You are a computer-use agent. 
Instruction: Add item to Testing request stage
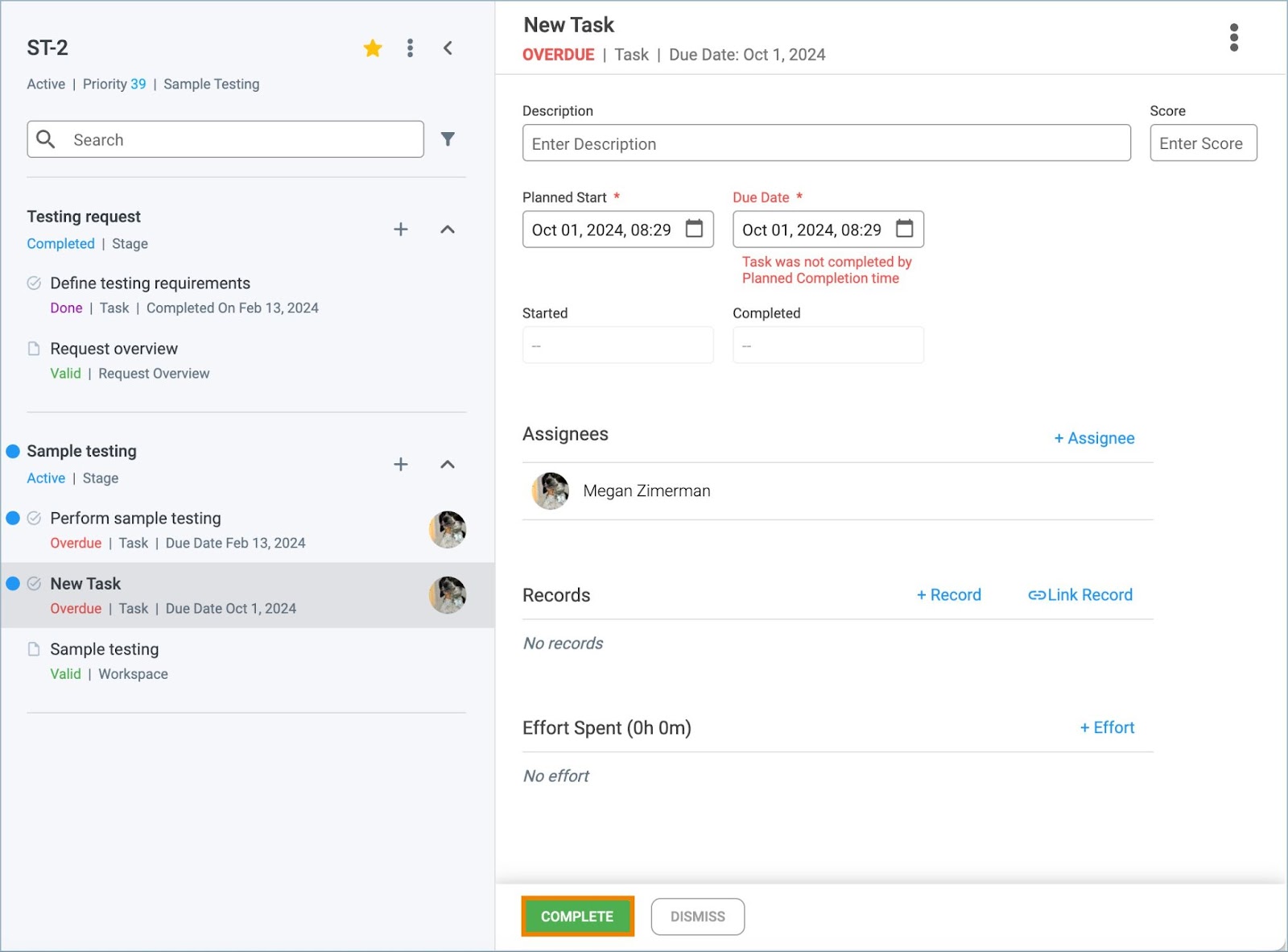[x=401, y=230]
